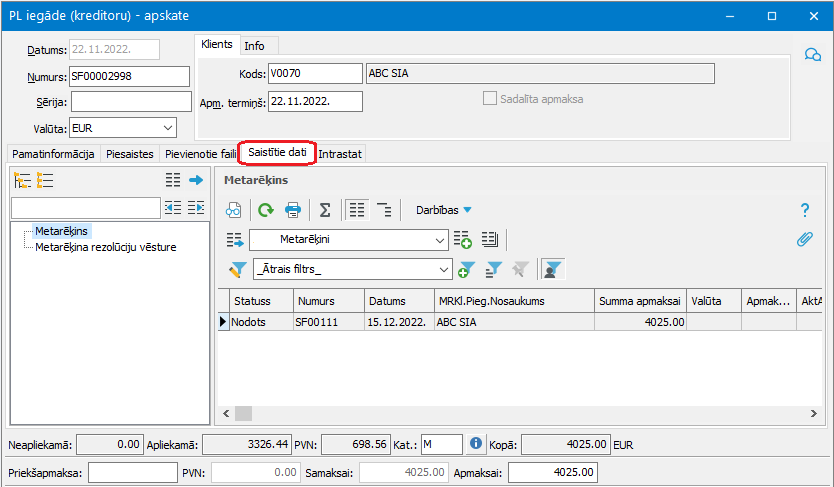
Task: Click the Numurs column header
Action: click(315, 301)
